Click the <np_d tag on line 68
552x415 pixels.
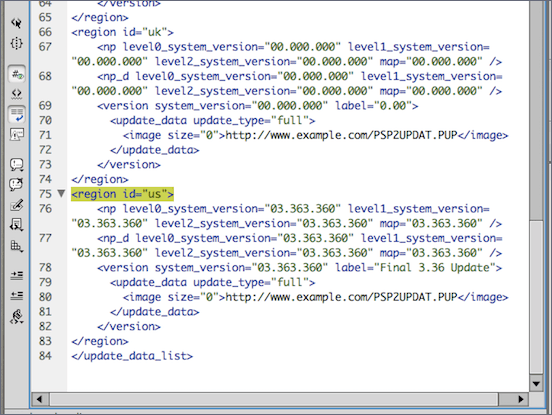(x=113, y=77)
